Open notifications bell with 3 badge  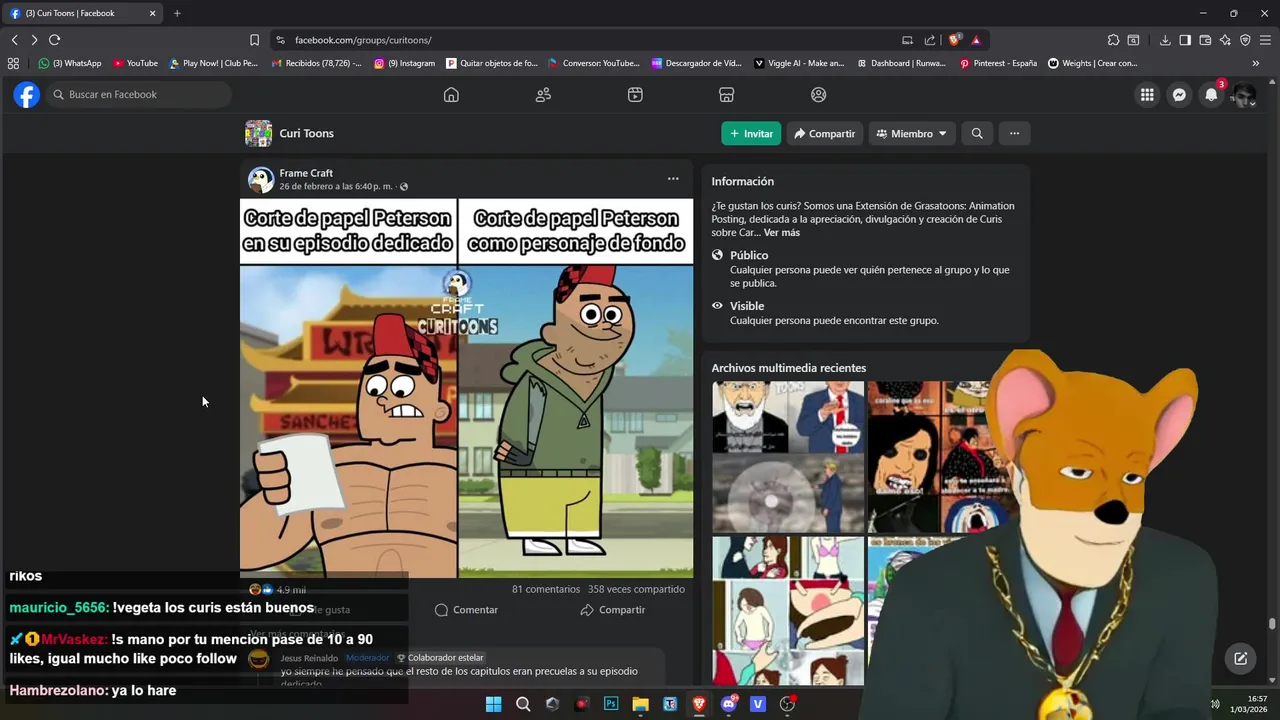click(1211, 95)
